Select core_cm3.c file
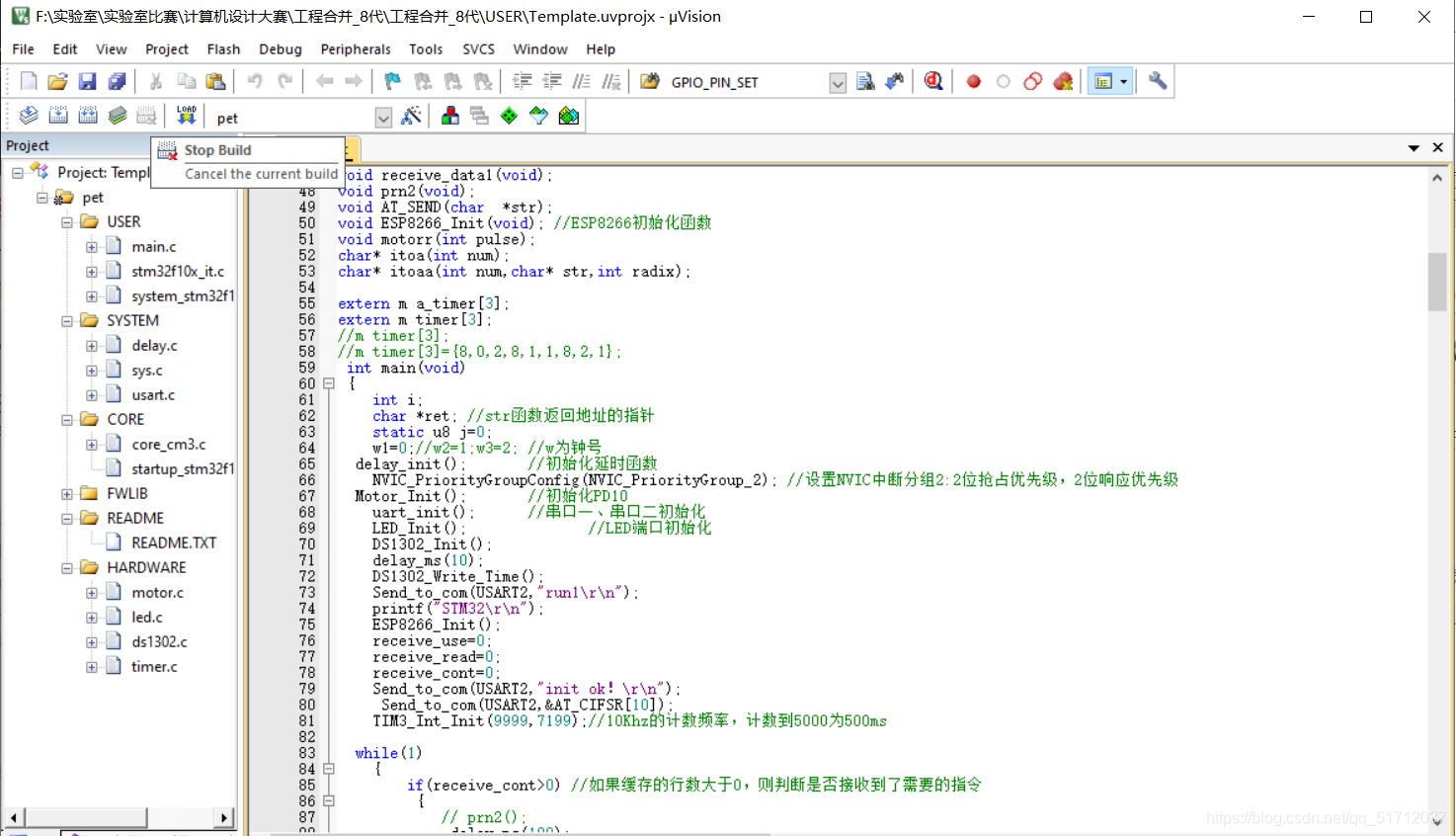This screenshot has width=1456, height=836. 169,445
